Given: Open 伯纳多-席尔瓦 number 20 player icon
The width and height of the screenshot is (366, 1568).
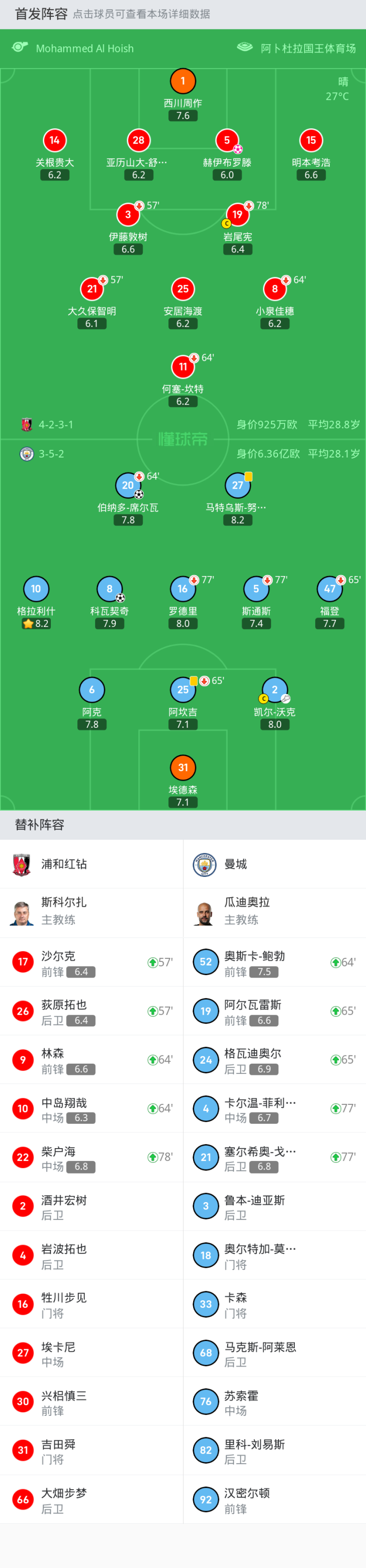Looking at the screenshot, I should tap(128, 485).
